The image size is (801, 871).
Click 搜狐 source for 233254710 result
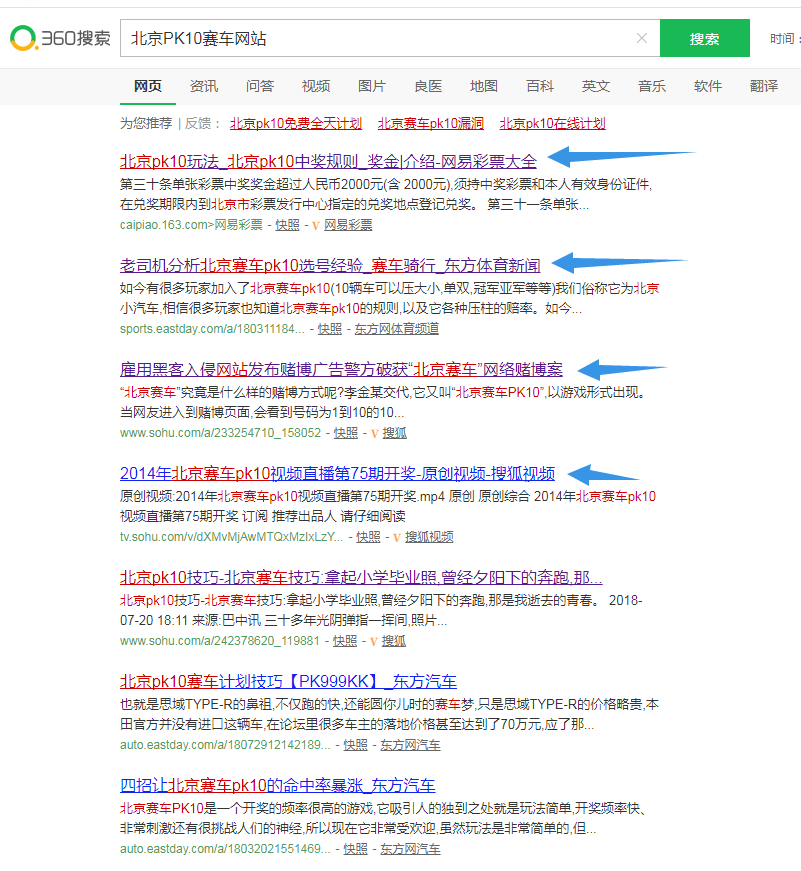394,433
